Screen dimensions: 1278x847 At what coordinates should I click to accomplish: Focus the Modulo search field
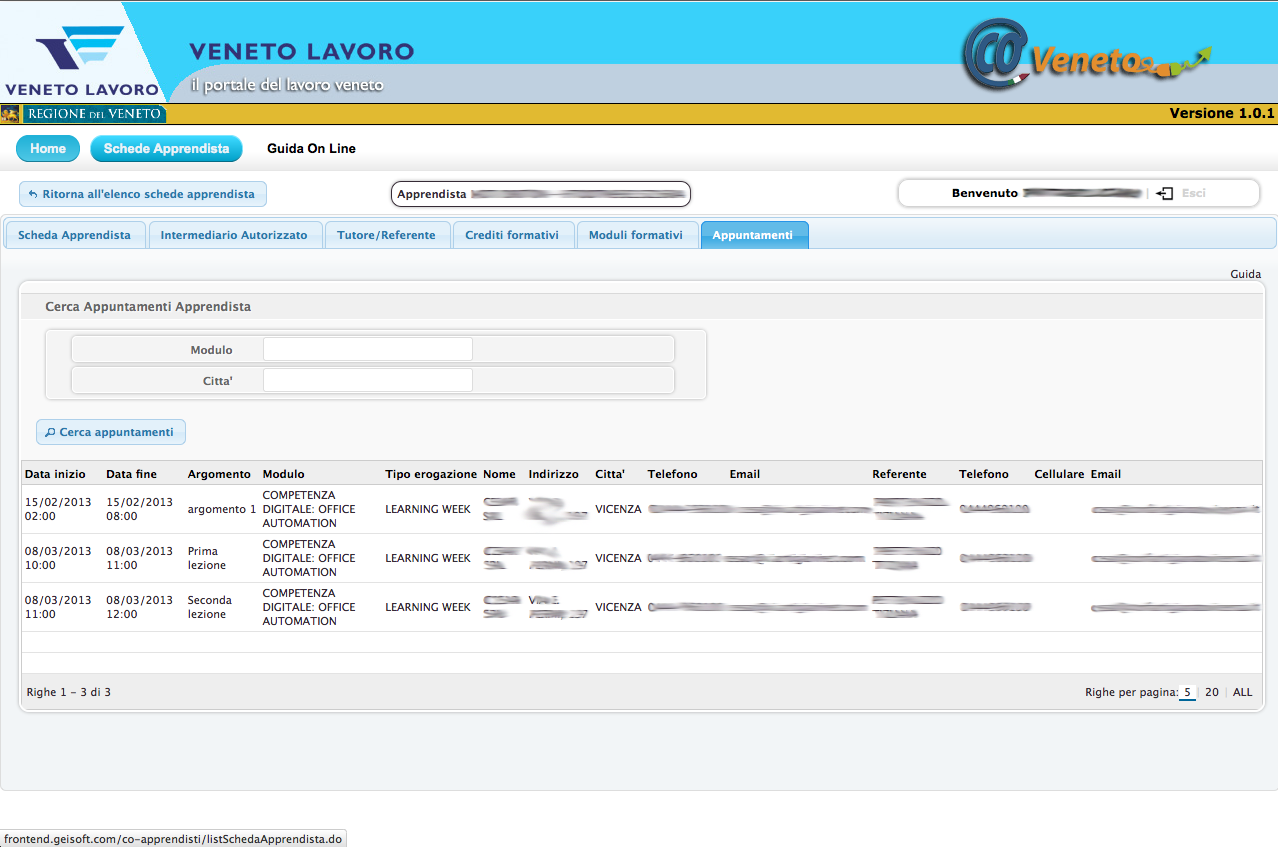[367, 349]
